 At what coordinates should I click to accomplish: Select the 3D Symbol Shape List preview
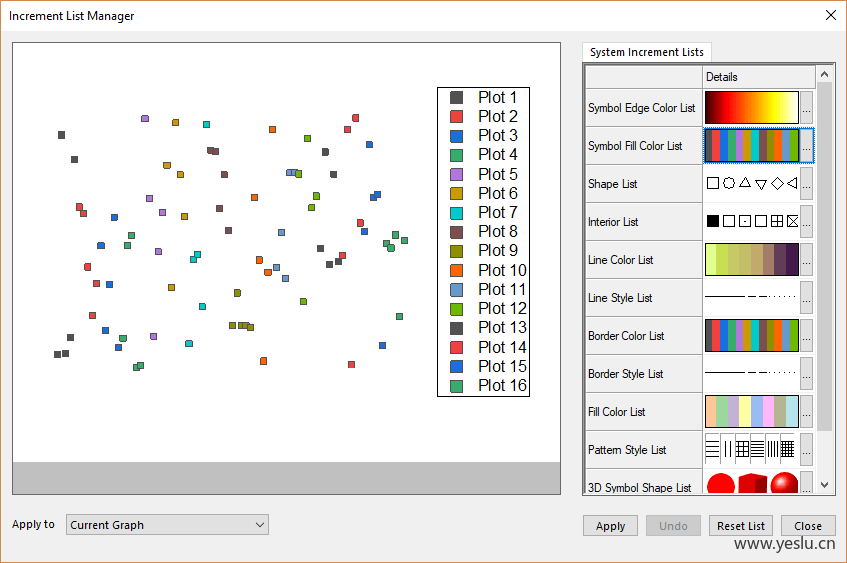click(x=751, y=484)
